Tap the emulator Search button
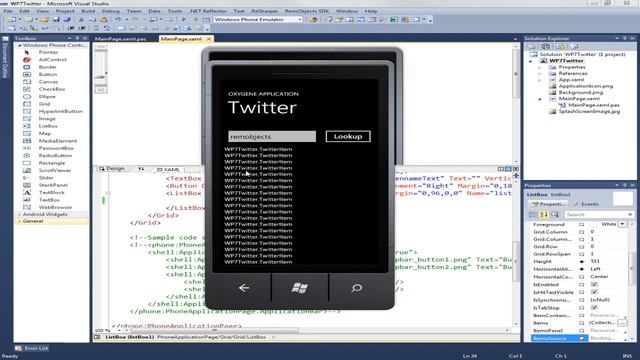 [x=356, y=288]
